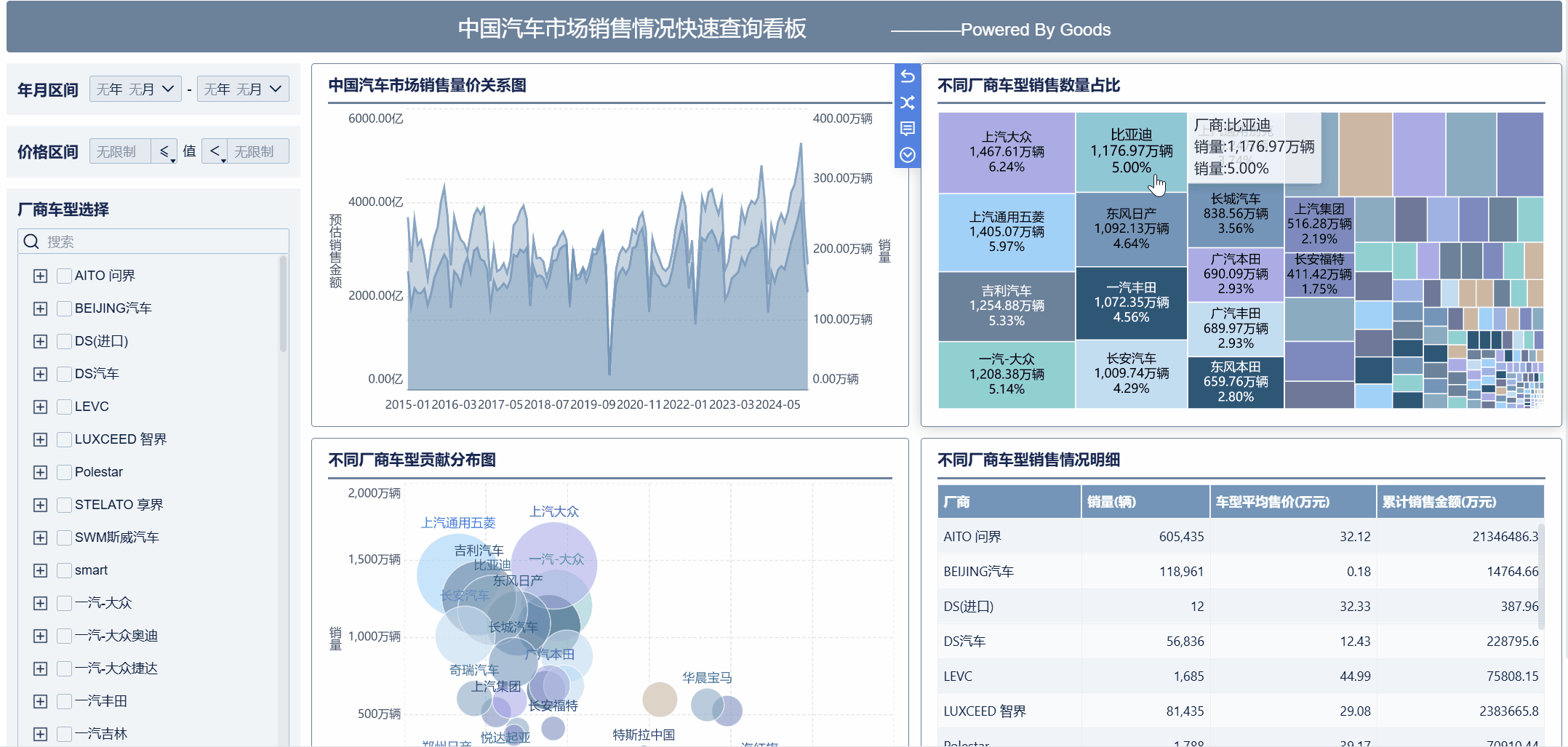Check the AITO 问界 checkbox
1568x747 pixels.
tap(64, 276)
